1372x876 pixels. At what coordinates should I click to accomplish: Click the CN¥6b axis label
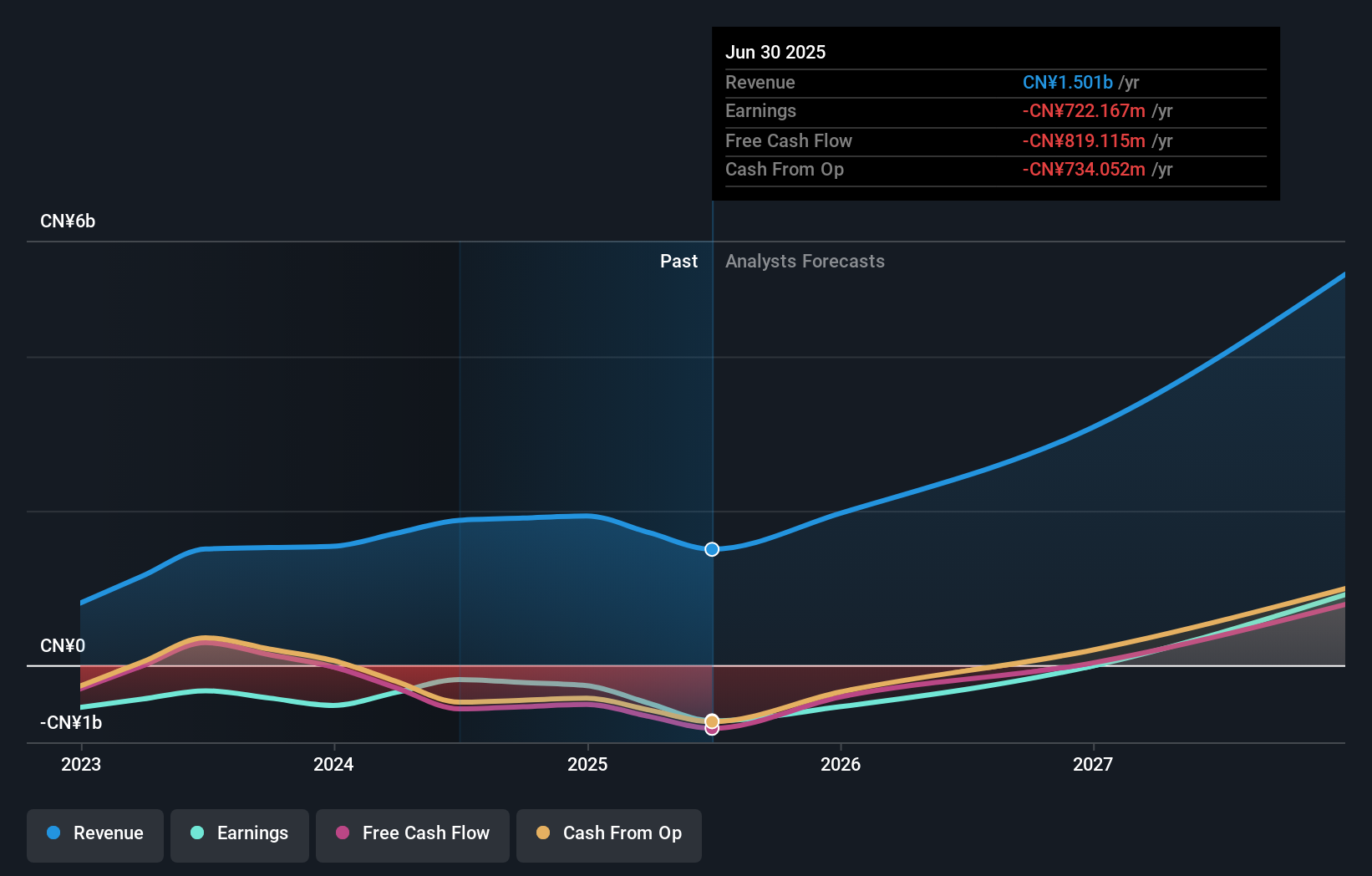tap(69, 221)
